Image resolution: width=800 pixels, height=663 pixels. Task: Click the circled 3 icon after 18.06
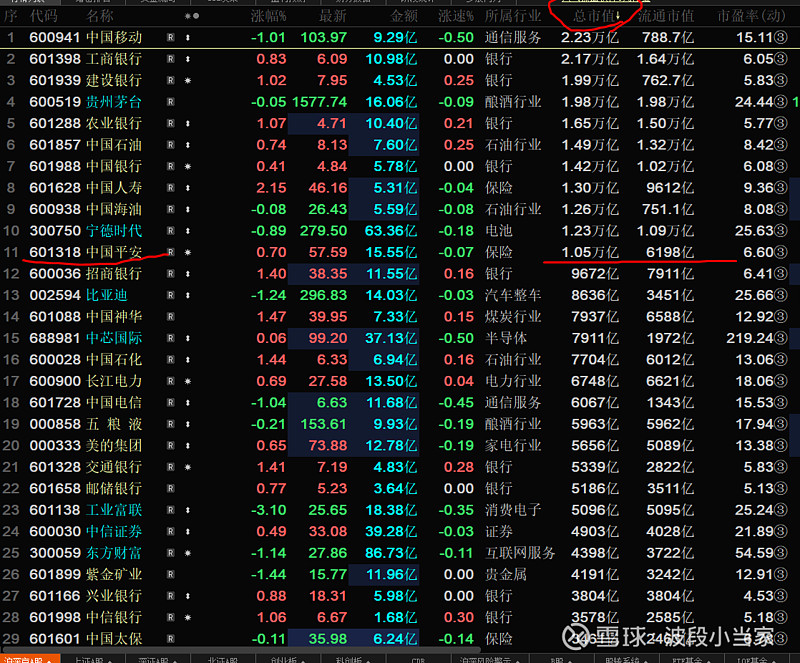click(781, 381)
